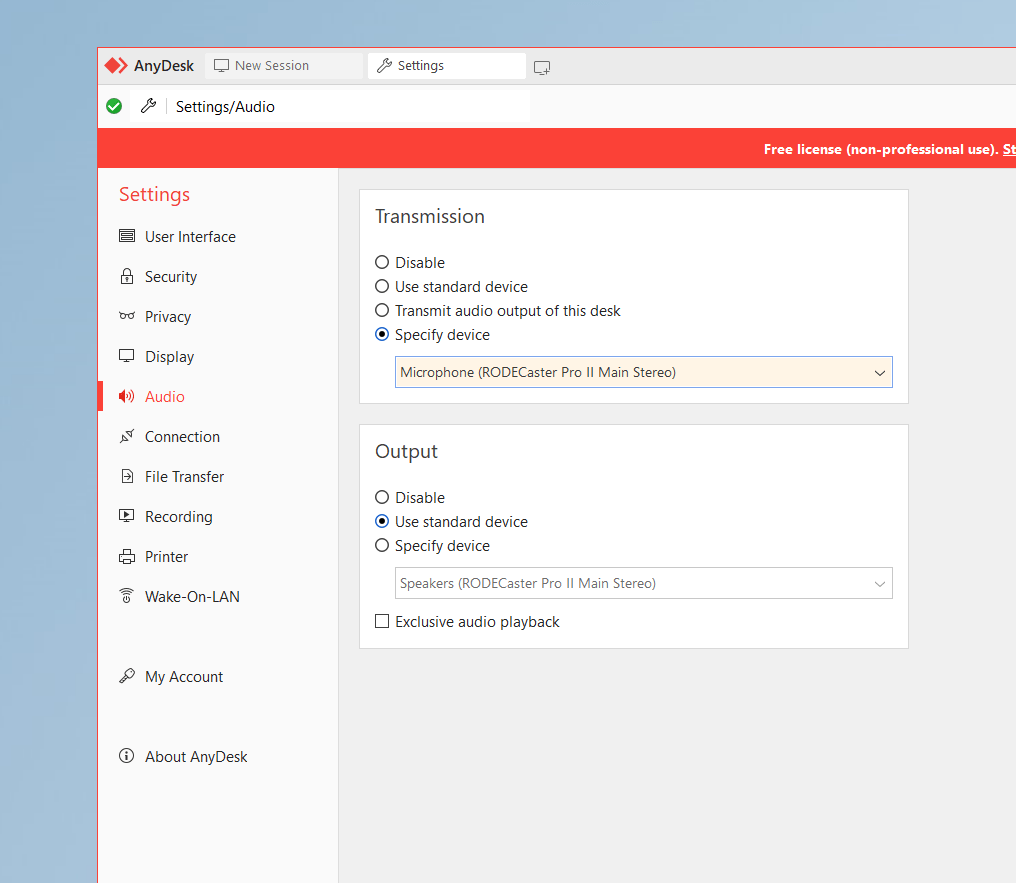Click the Output section heading
Image resolution: width=1016 pixels, height=883 pixels.
406,452
